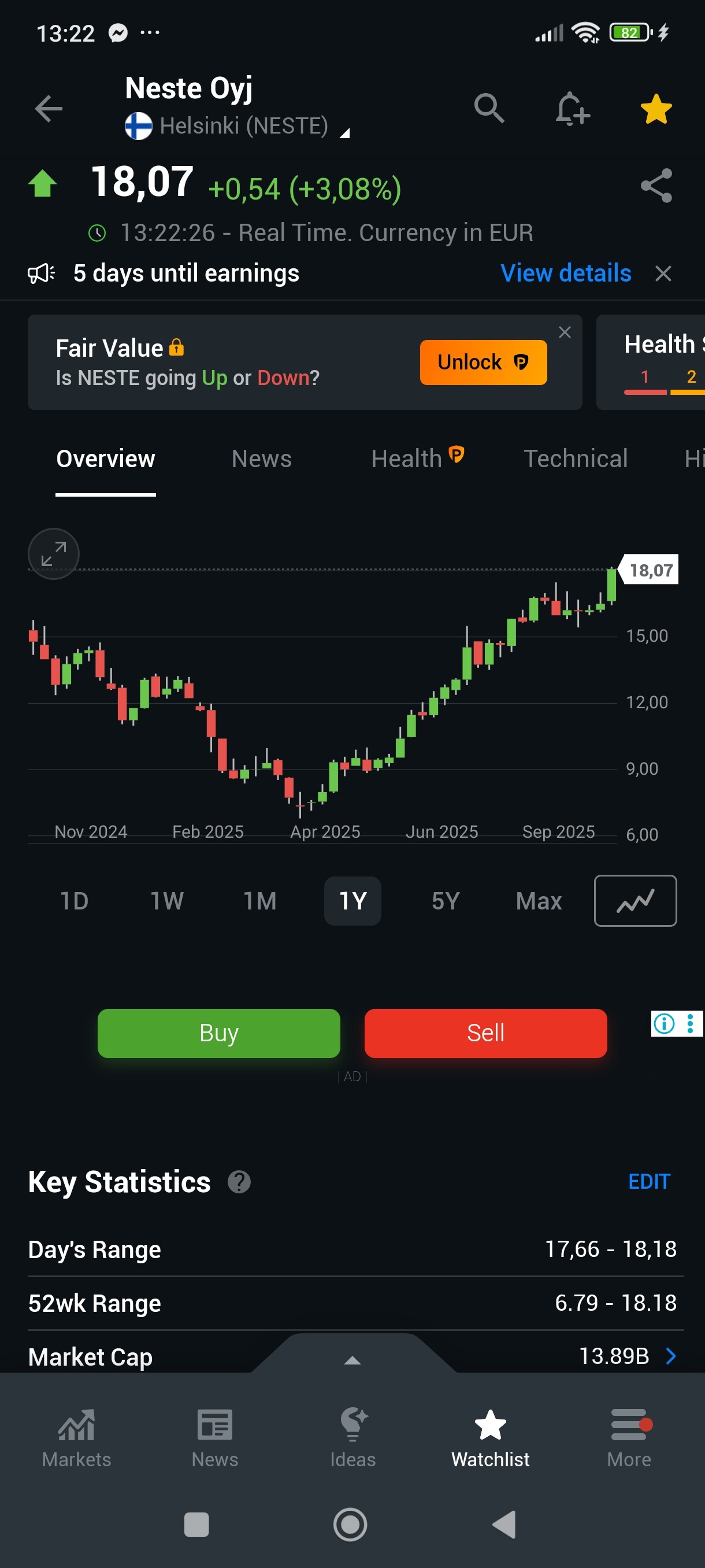
Task: Toggle the yellow watchlist star
Action: pyautogui.click(x=656, y=110)
